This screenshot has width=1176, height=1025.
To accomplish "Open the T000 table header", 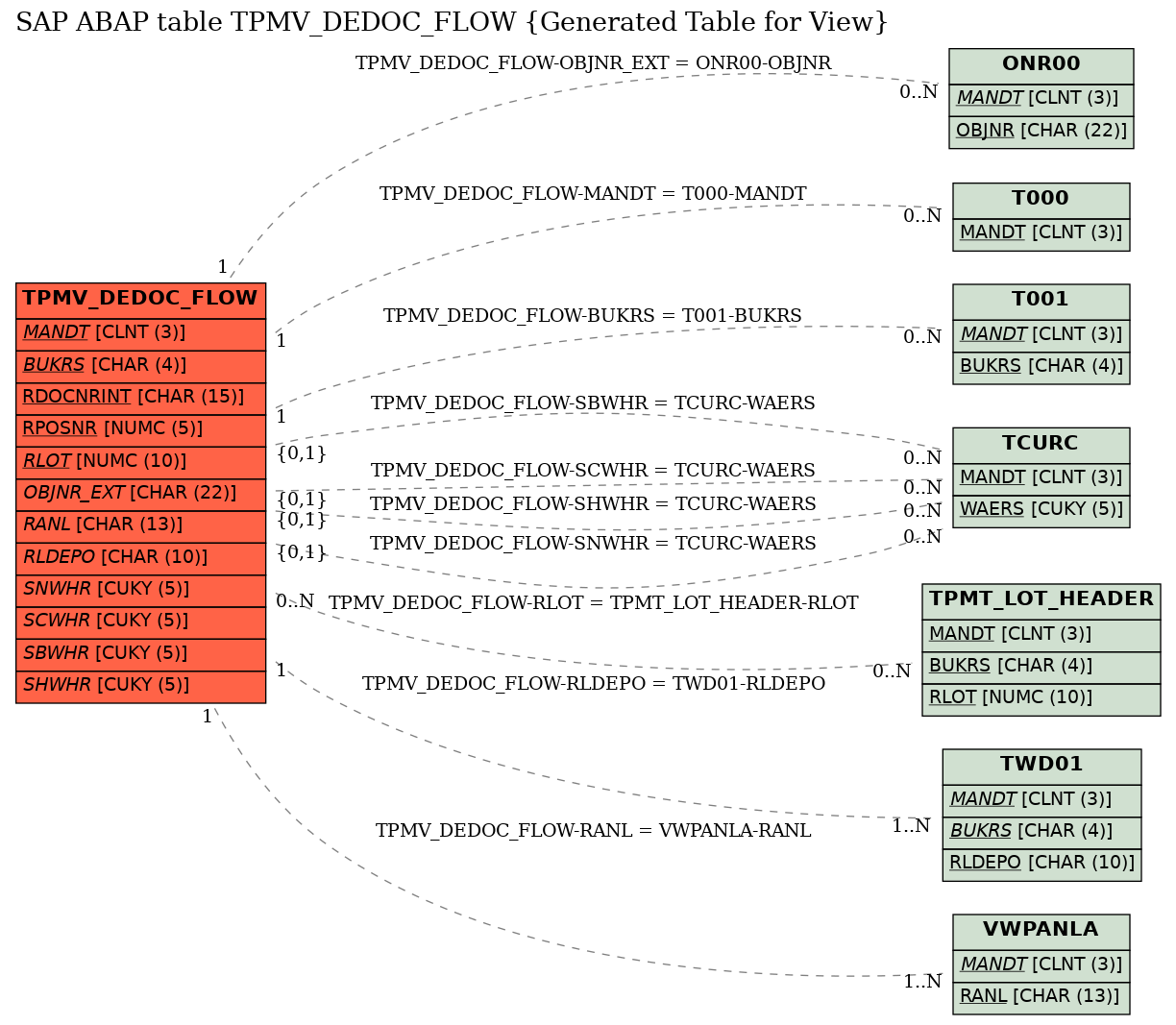I will tap(1041, 200).
